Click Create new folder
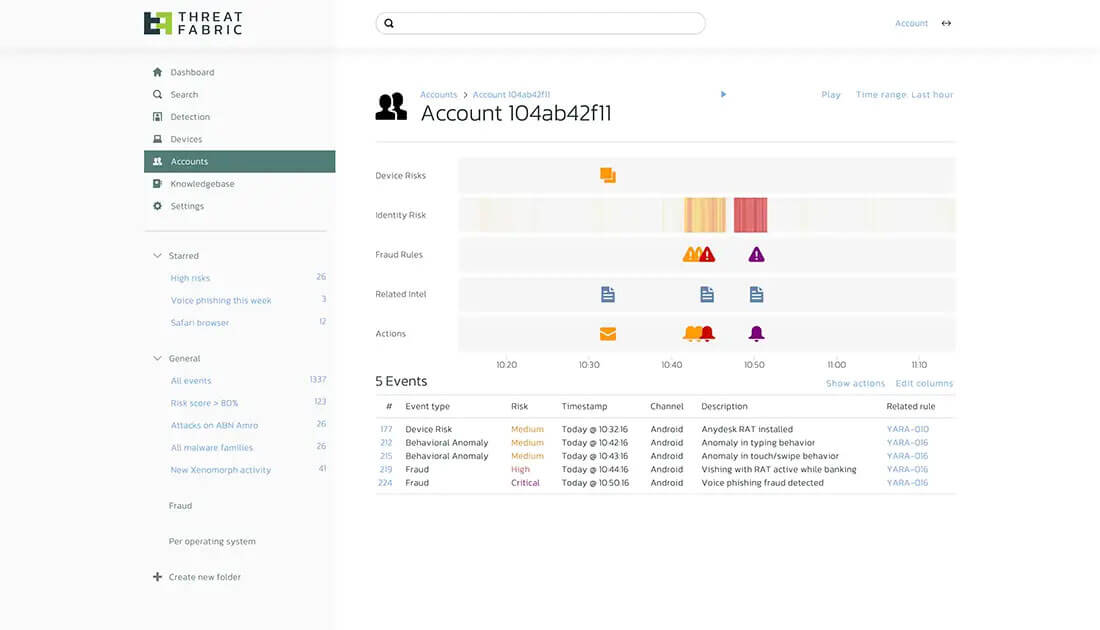This screenshot has width=1100, height=630. pyautogui.click(x=204, y=577)
